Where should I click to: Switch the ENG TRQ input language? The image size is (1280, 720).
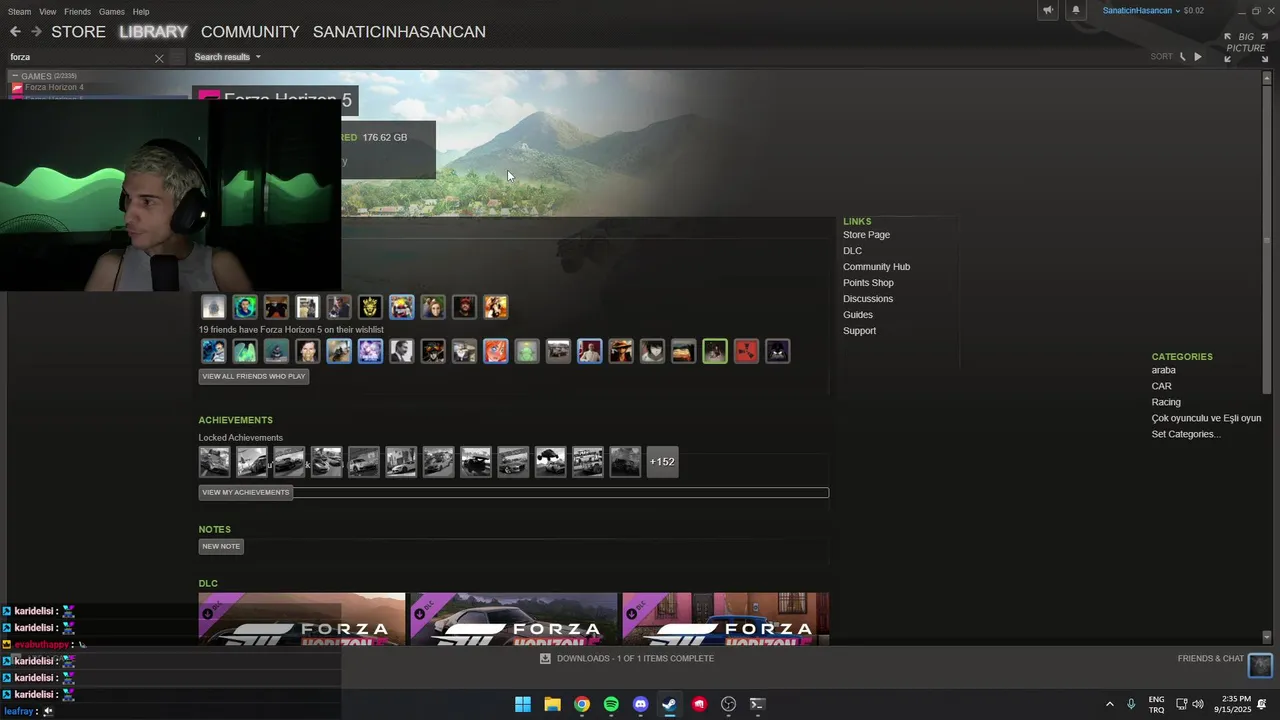[x=1156, y=704]
